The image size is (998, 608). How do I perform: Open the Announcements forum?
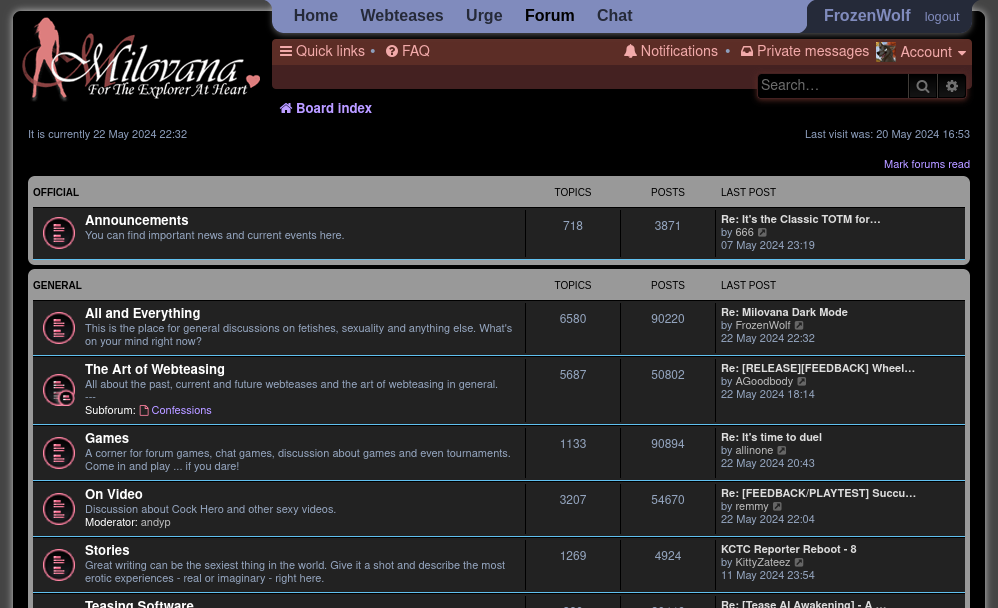pos(137,220)
